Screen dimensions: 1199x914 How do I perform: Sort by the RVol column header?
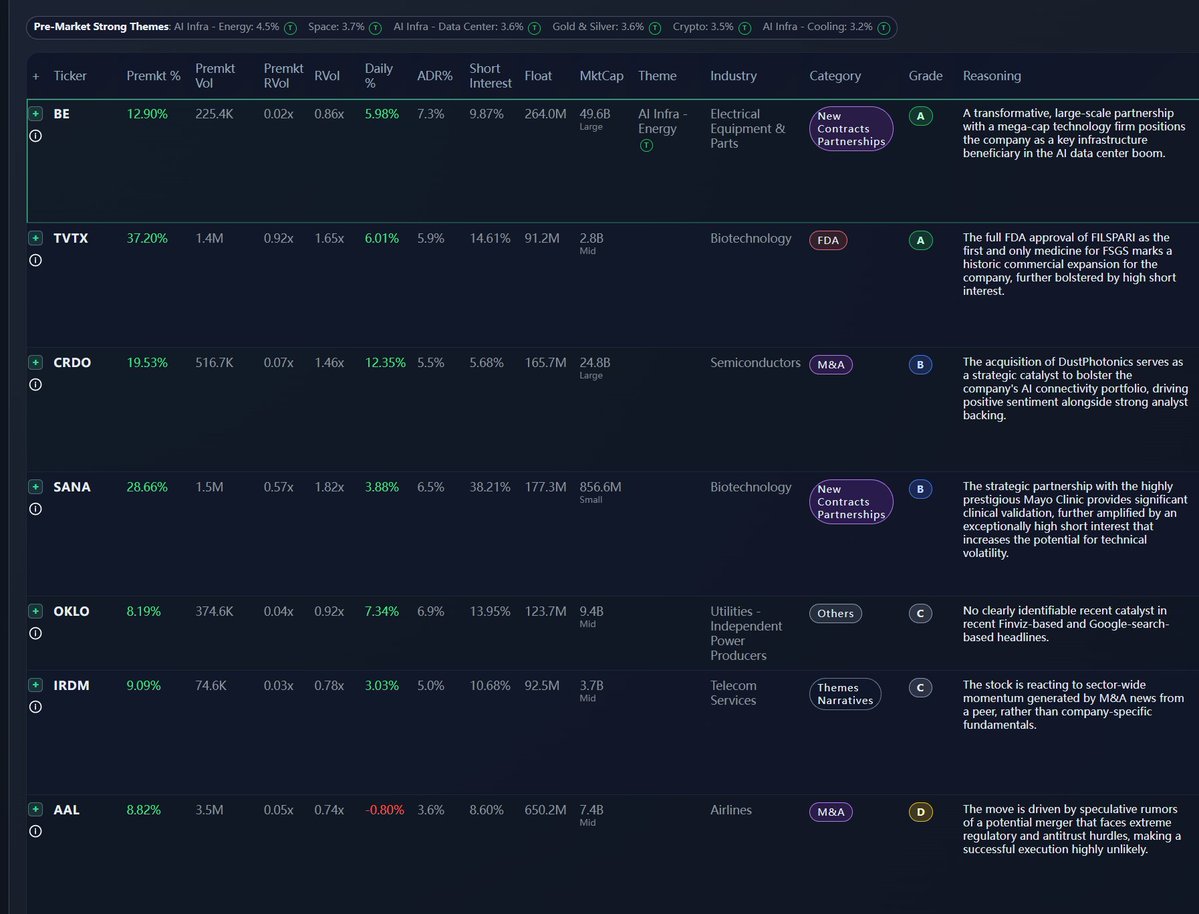coord(327,76)
